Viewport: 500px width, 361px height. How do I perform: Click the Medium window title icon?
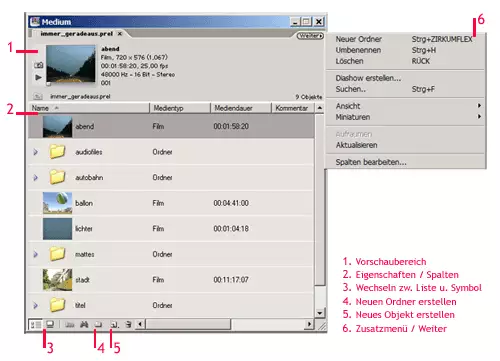[35, 22]
